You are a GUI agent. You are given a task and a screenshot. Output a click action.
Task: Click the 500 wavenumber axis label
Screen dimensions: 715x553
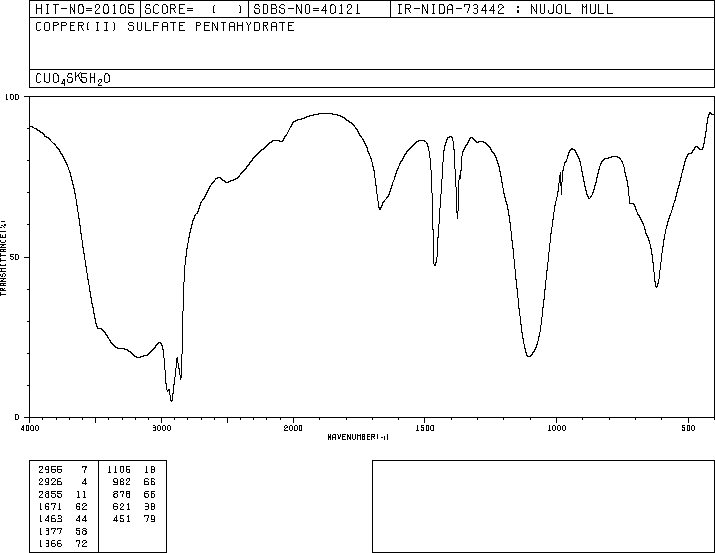click(689, 428)
